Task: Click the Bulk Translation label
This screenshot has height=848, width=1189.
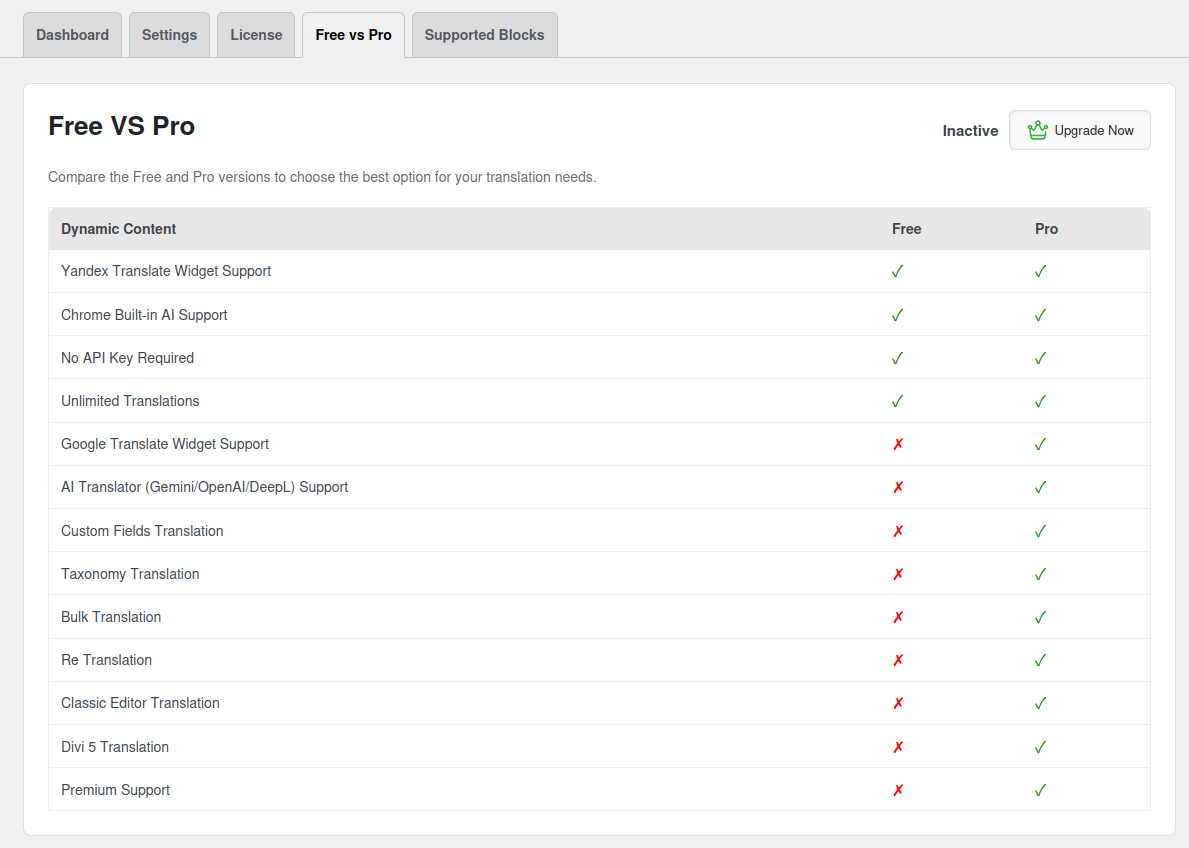Action: (x=111, y=617)
